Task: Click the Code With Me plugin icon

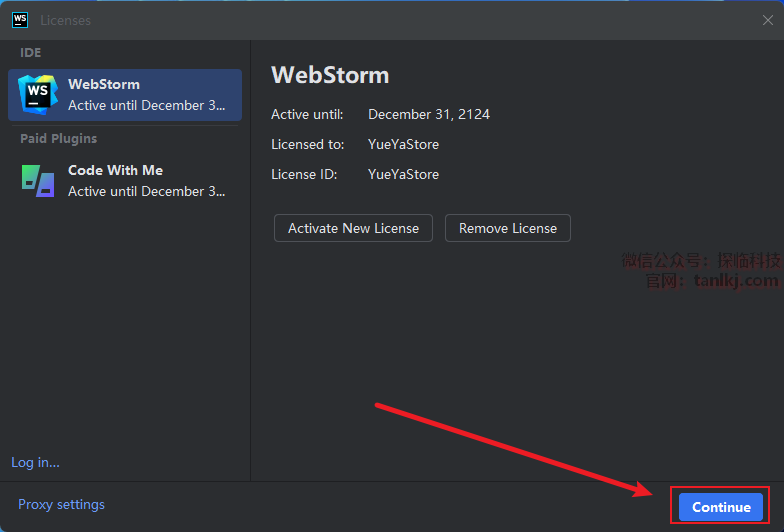Action: coord(38,180)
